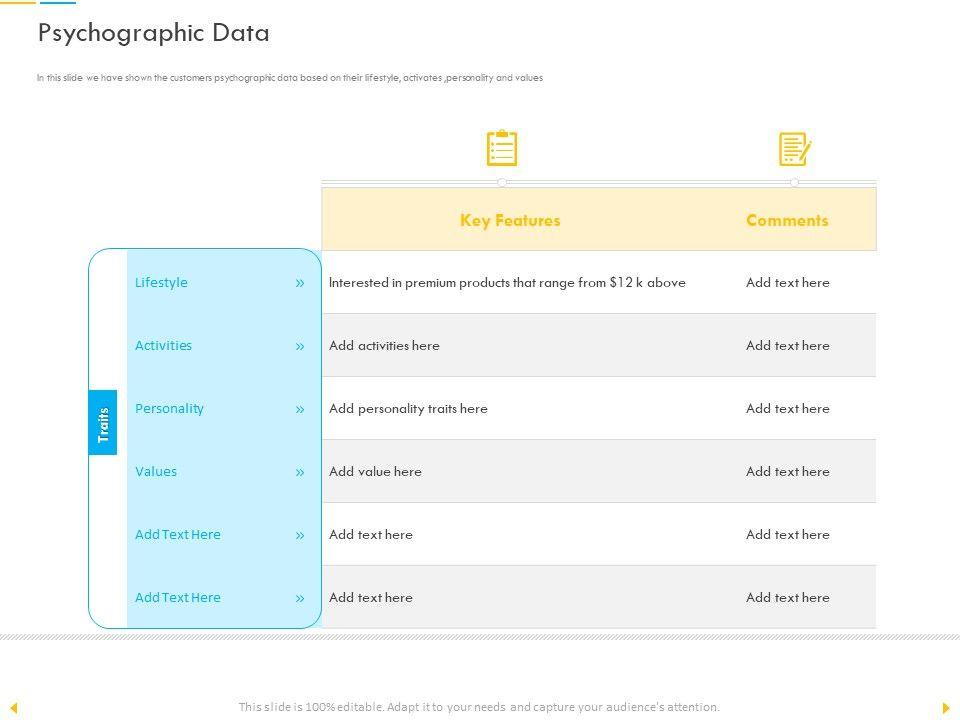
Task: Click the Comments cell in Lifestyle row
Action: pyautogui.click(x=787, y=283)
